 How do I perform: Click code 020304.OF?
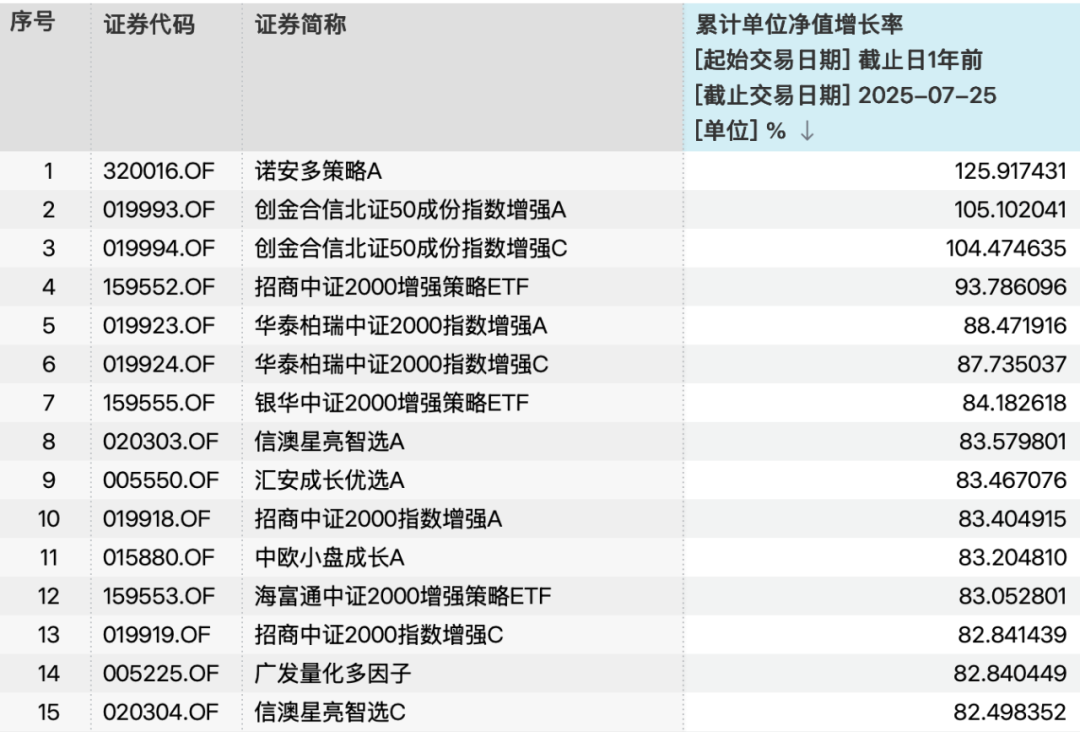[158, 712]
